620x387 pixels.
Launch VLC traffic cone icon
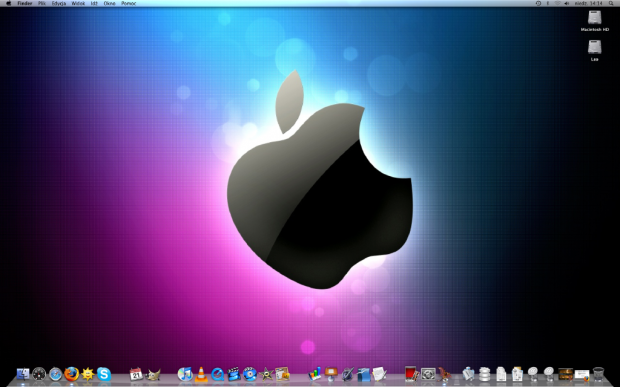(201, 374)
